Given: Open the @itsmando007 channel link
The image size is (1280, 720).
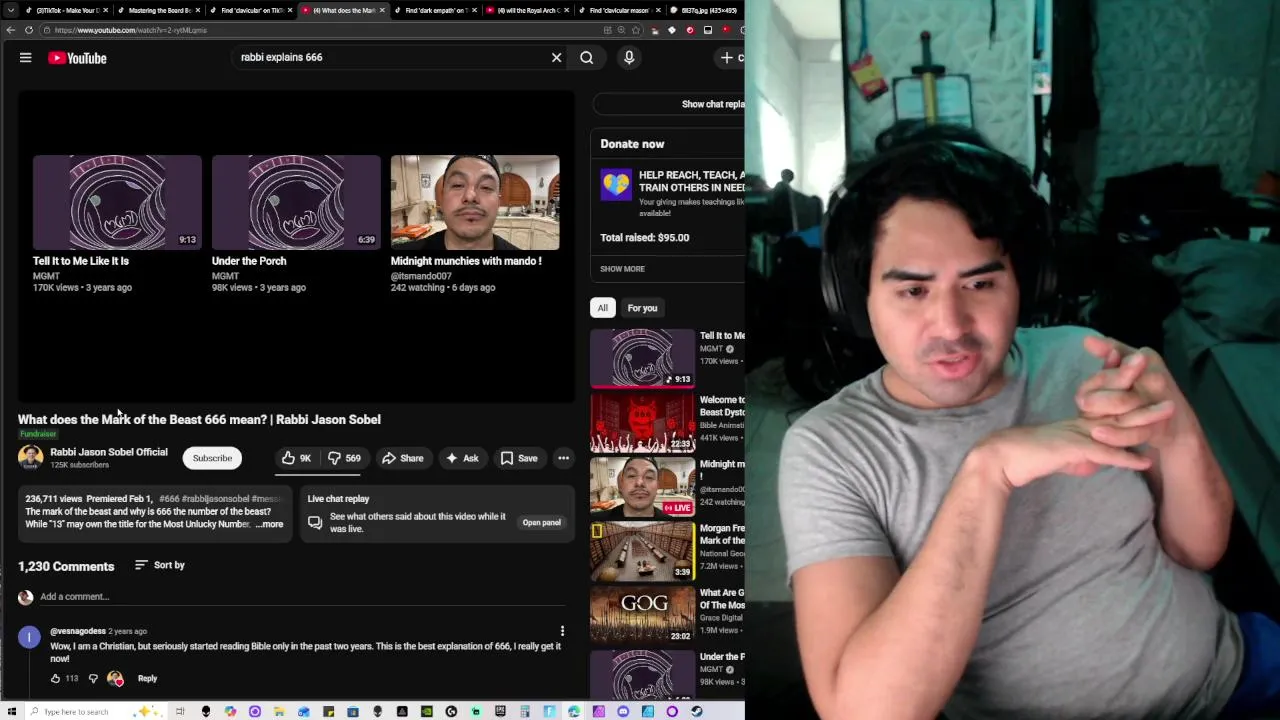Looking at the screenshot, I should [x=421, y=276].
